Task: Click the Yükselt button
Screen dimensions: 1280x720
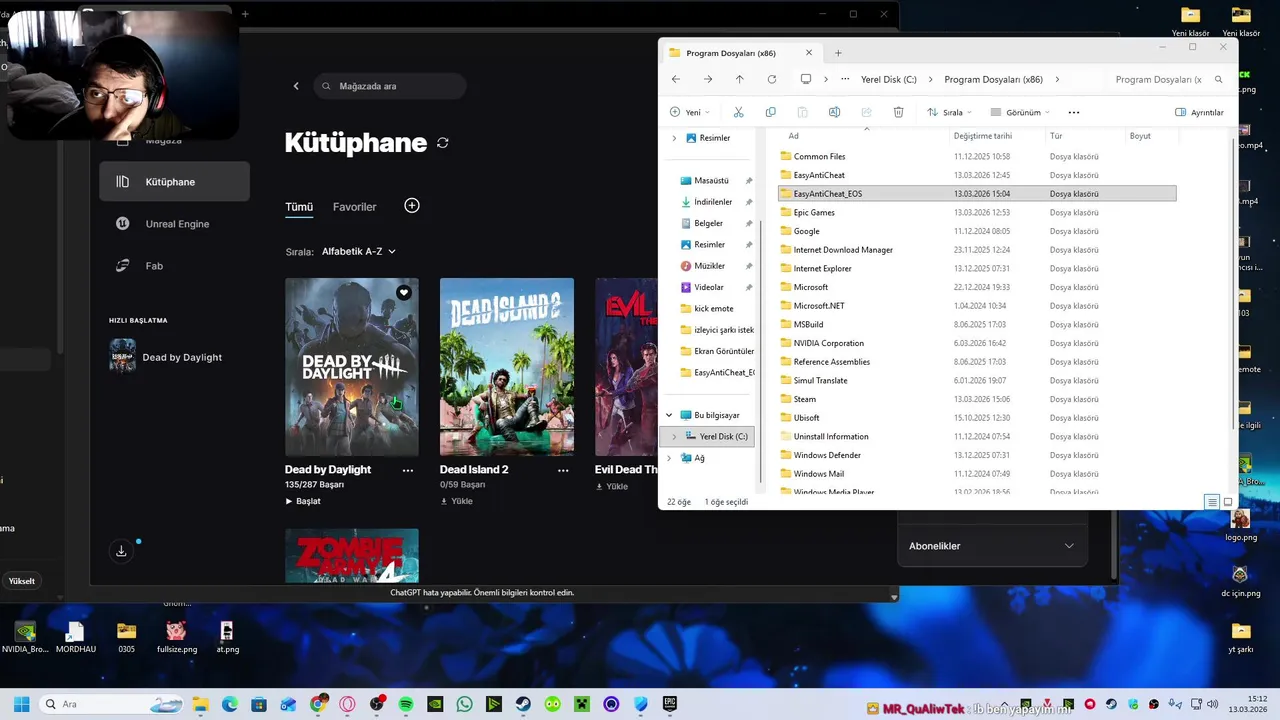Action: click(x=22, y=581)
